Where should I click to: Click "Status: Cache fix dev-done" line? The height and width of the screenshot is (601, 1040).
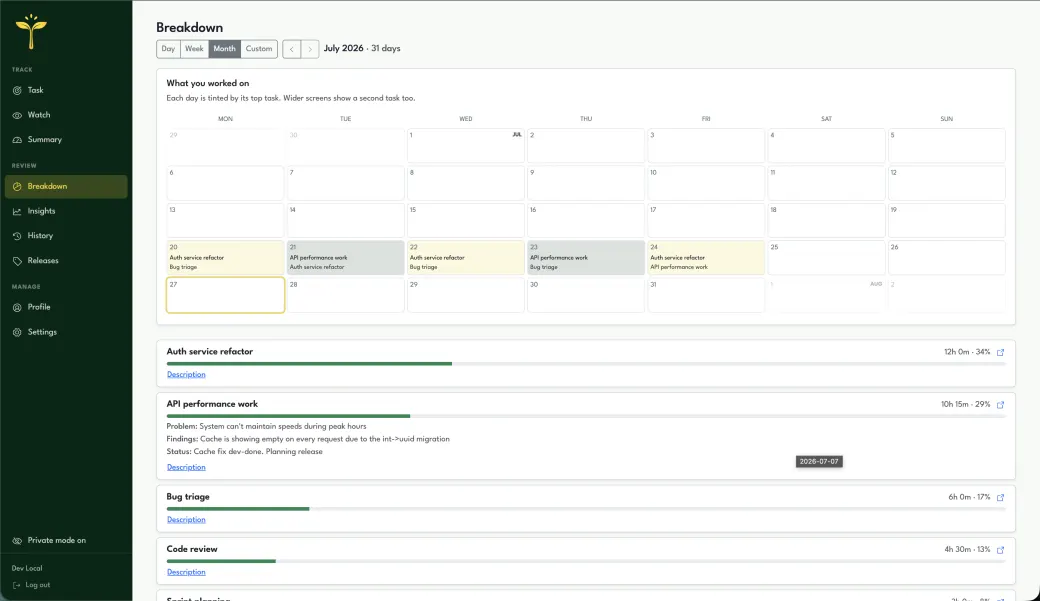pos(244,452)
